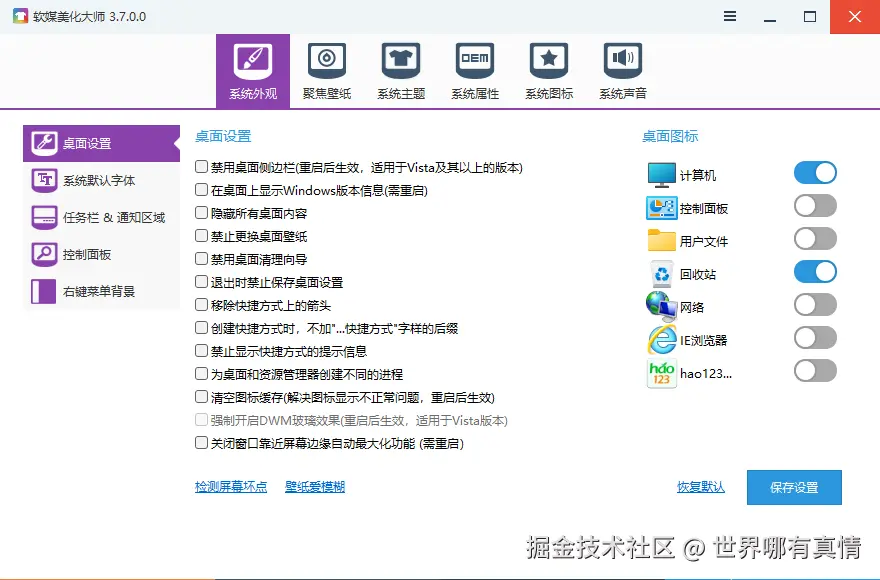The image size is (880, 580).
Task: Click the 任务栏 & 通知区域 sidebar icon
Action: (44, 217)
